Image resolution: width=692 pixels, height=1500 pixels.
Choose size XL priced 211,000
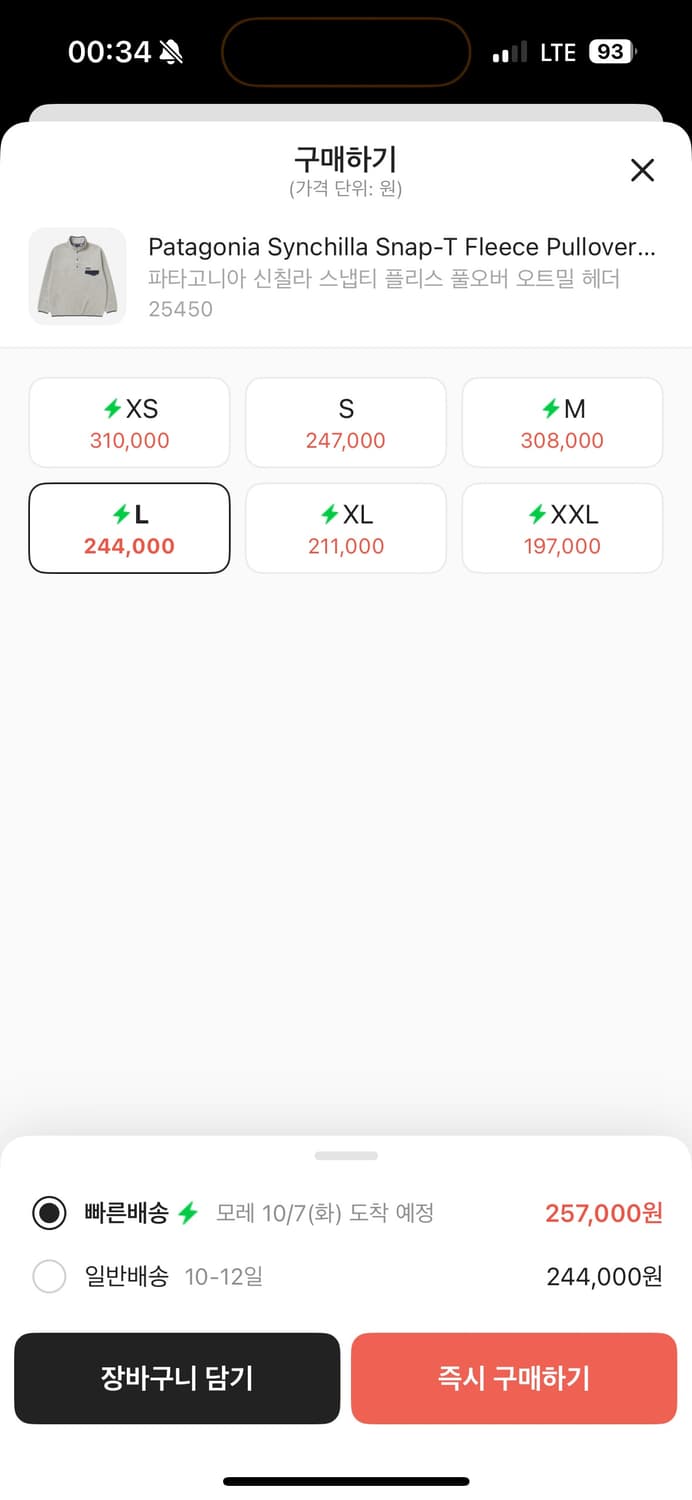click(x=346, y=529)
